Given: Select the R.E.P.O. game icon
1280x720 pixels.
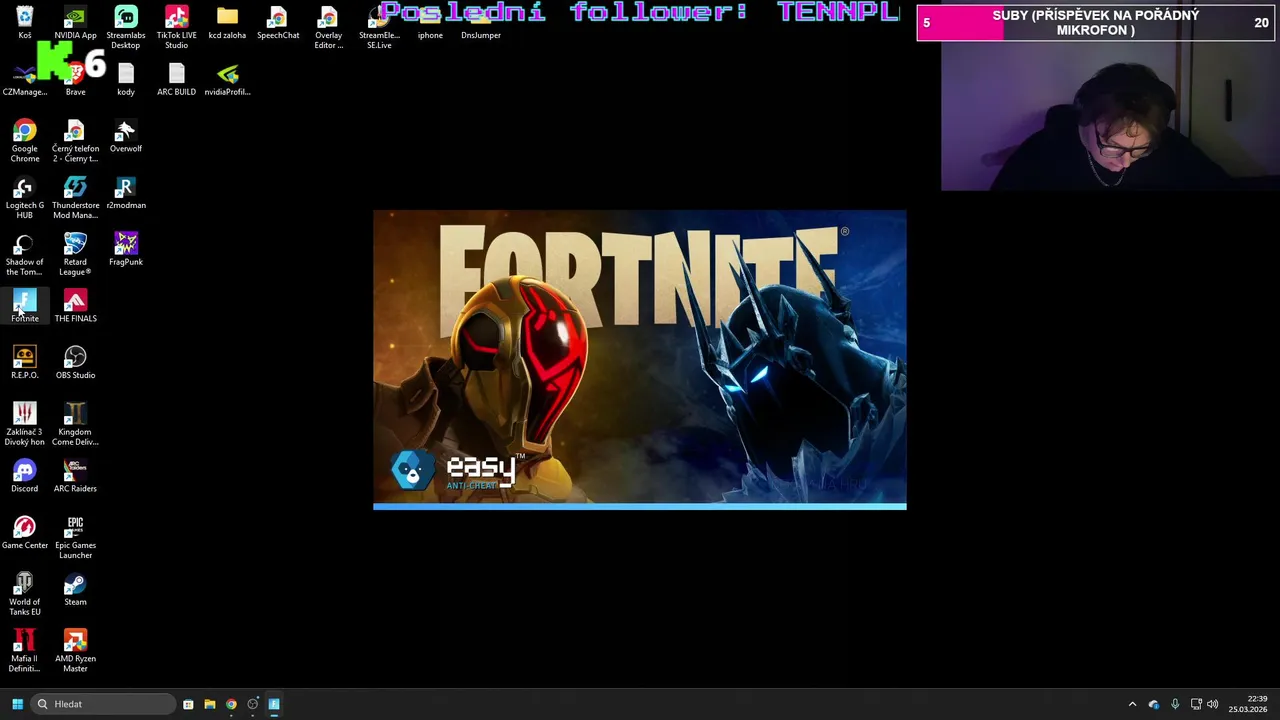Looking at the screenshot, I should [24, 363].
